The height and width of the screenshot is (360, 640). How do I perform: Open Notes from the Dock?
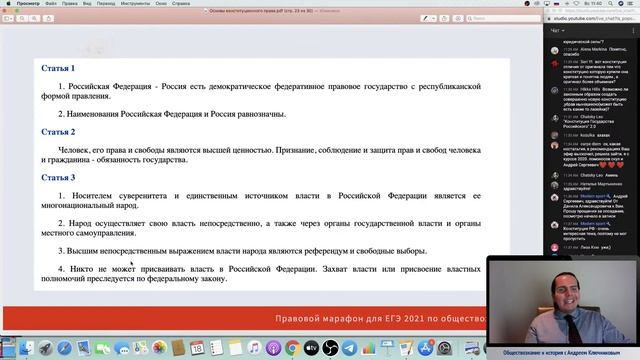236,348
